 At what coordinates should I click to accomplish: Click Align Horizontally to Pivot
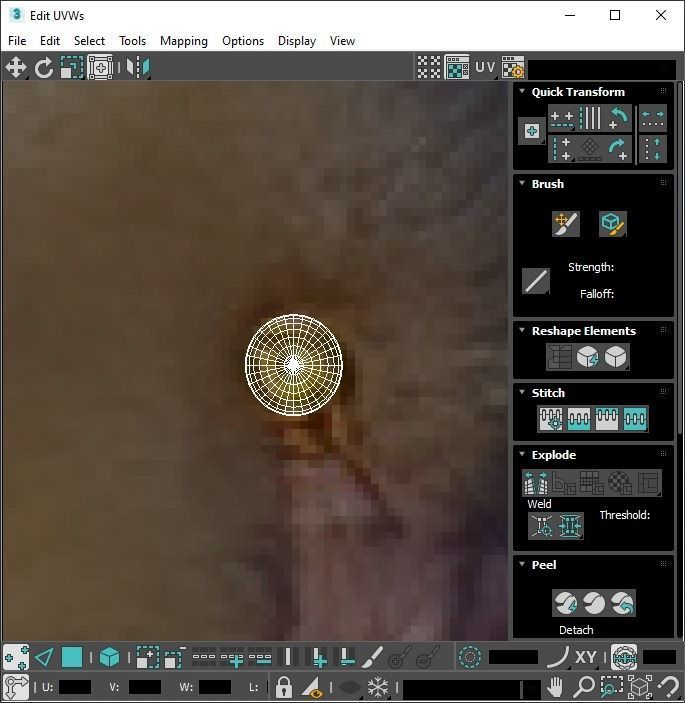pyautogui.click(x=562, y=119)
